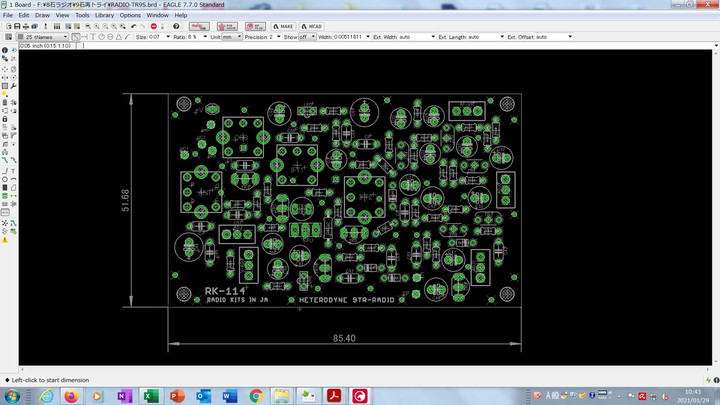Open the 25 tNames layer dropdown

(42, 37)
